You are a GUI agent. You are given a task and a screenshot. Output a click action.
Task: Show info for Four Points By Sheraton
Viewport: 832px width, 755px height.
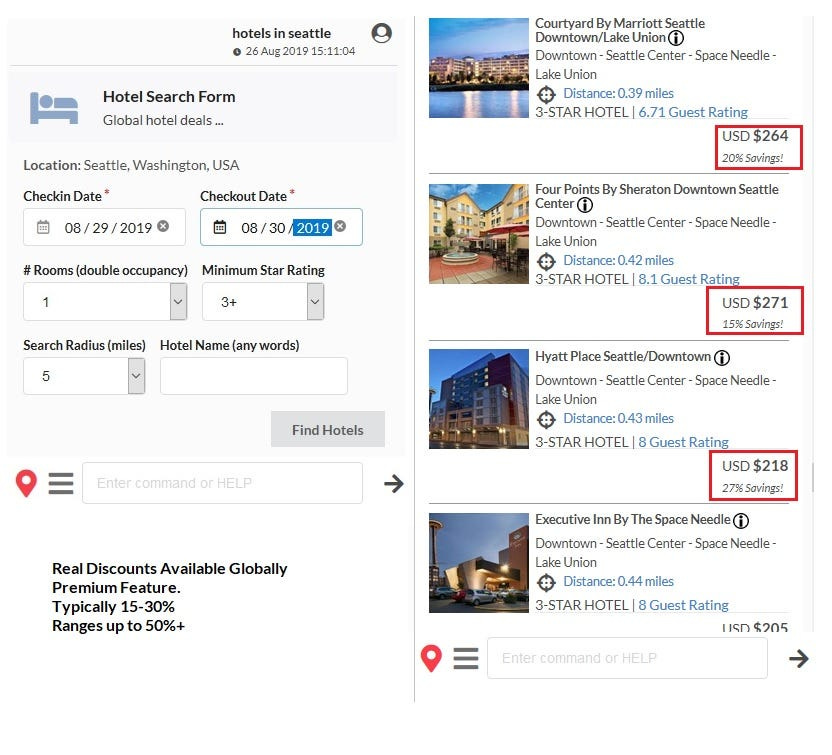click(585, 205)
